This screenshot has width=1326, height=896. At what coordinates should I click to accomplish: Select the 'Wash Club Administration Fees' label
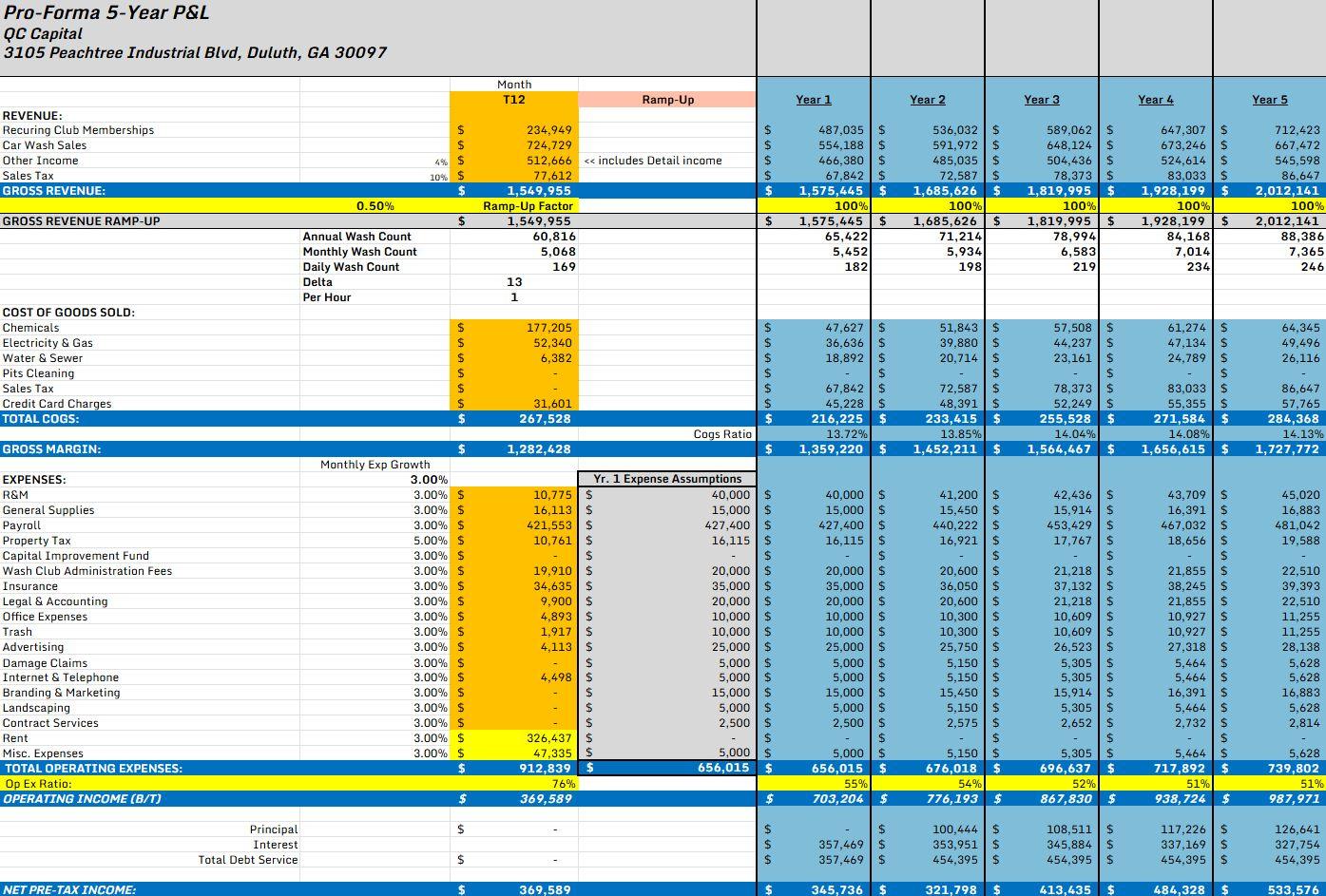click(x=87, y=571)
